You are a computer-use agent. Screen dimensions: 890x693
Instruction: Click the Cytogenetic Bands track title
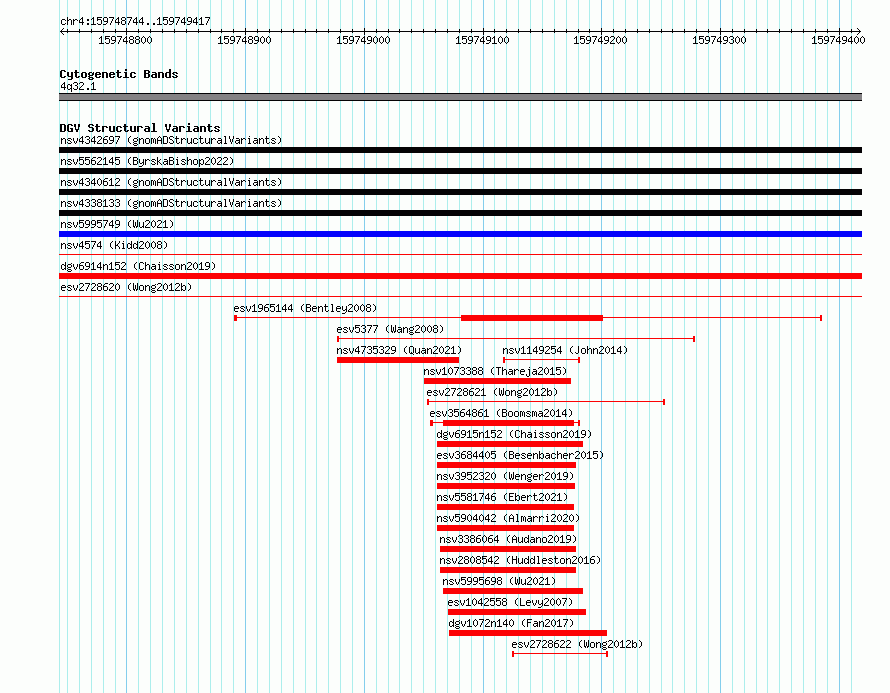tap(119, 74)
